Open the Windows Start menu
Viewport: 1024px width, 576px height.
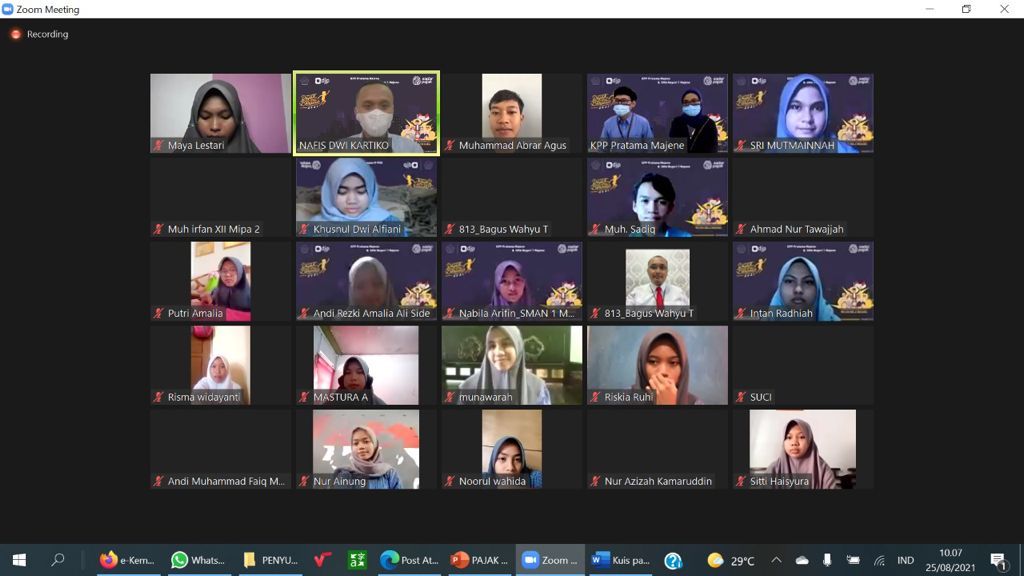pos(19,560)
